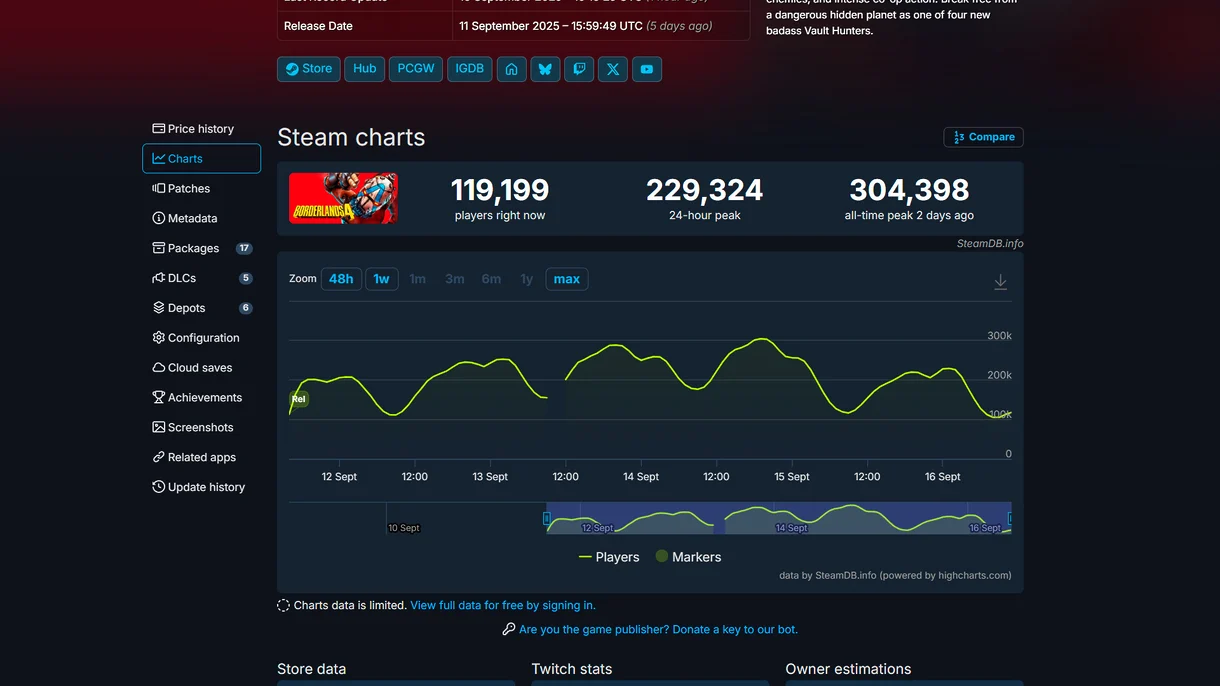The height and width of the screenshot is (686, 1220).
Task: Open the Steam Store button
Action: (x=308, y=69)
